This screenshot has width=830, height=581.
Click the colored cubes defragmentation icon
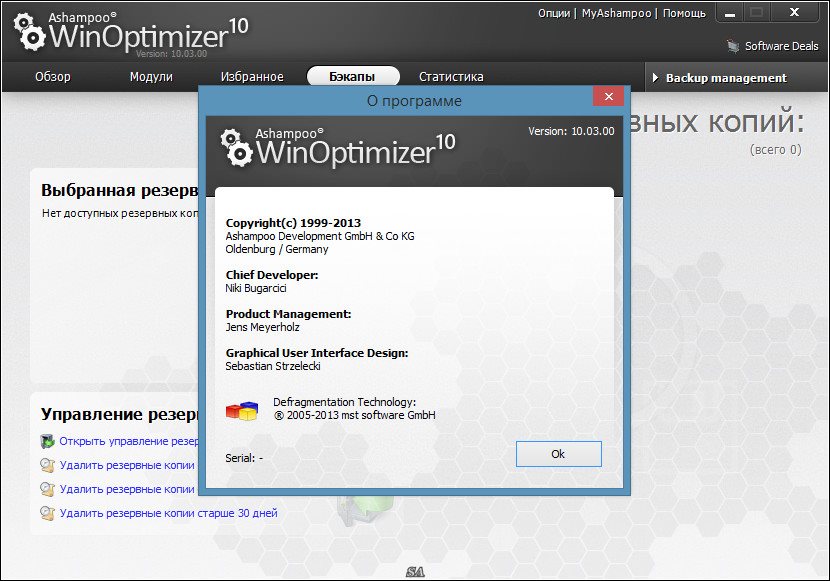[242, 411]
